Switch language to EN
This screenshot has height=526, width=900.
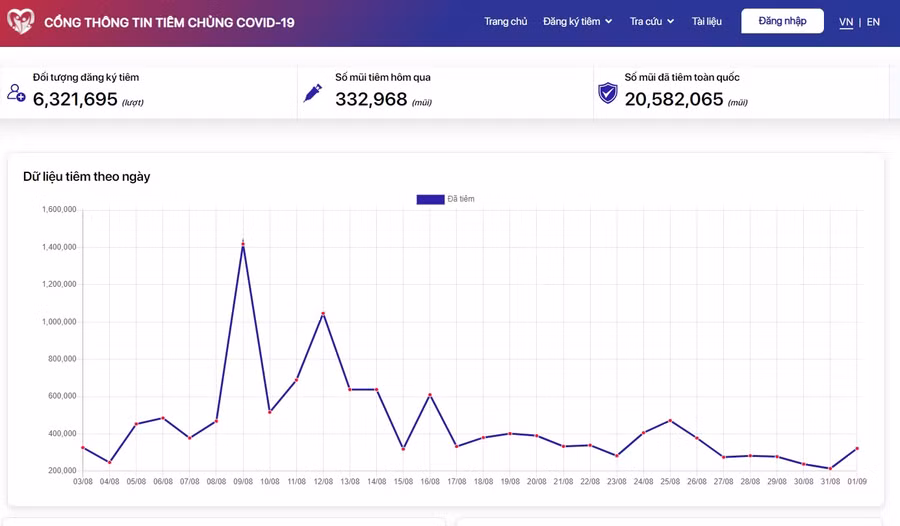[873, 21]
